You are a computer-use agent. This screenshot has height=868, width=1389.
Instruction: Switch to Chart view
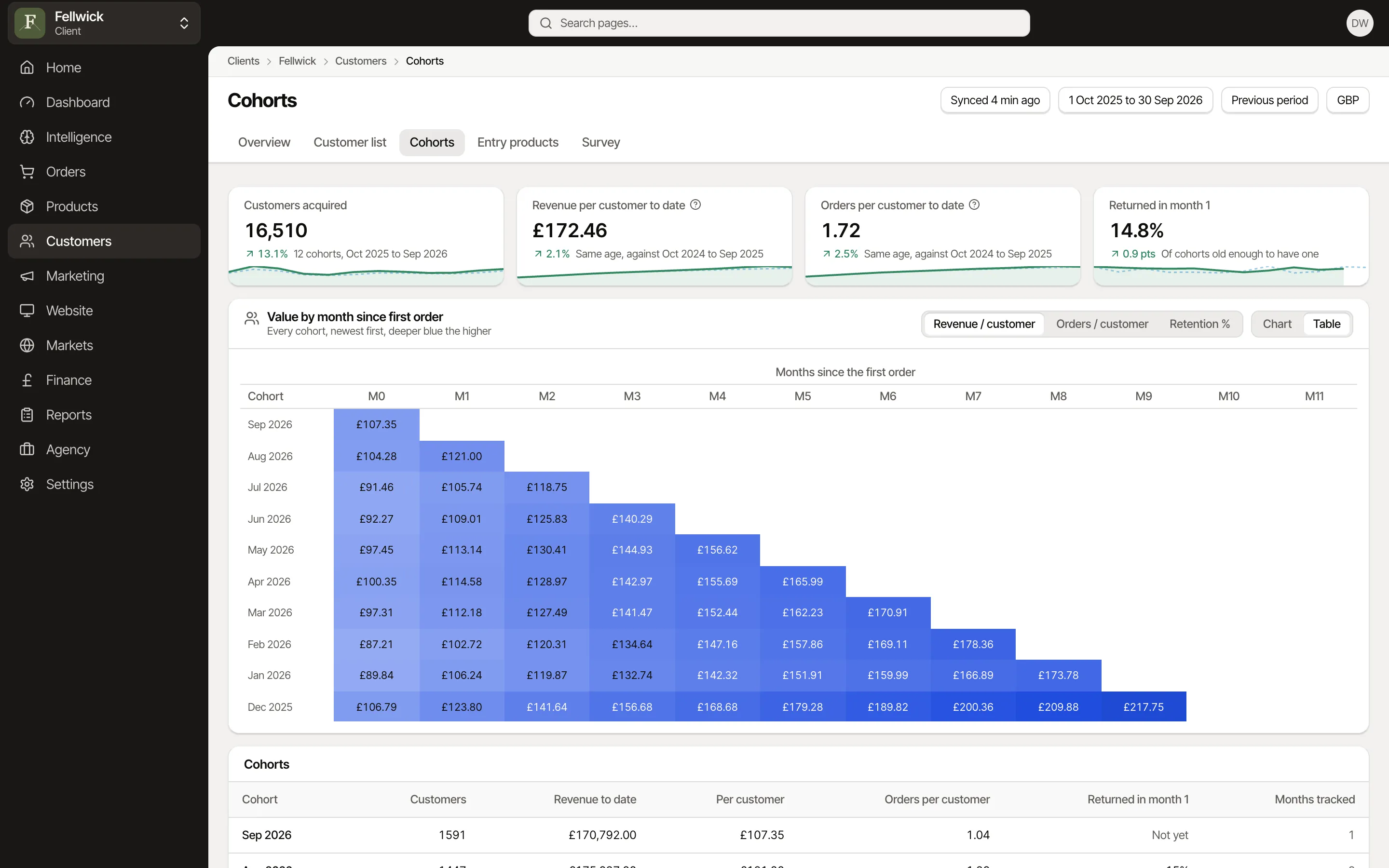pos(1277,325)
